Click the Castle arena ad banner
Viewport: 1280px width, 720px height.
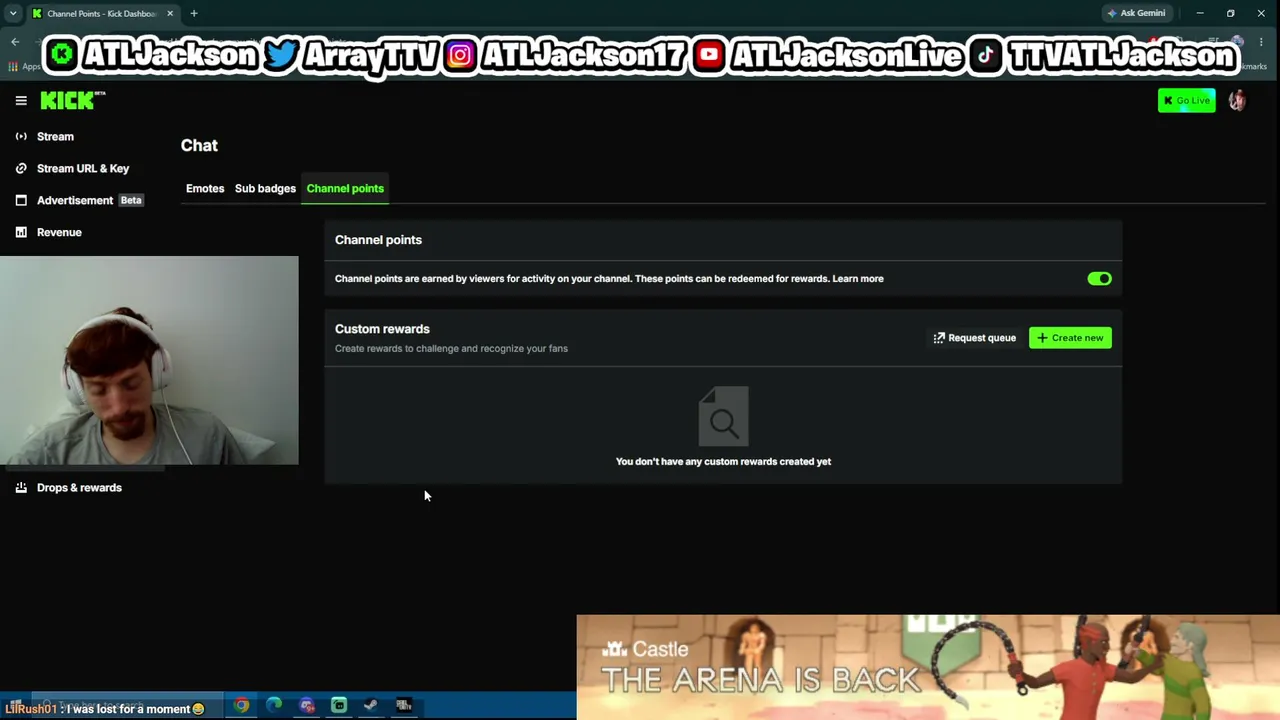(928, 667)
